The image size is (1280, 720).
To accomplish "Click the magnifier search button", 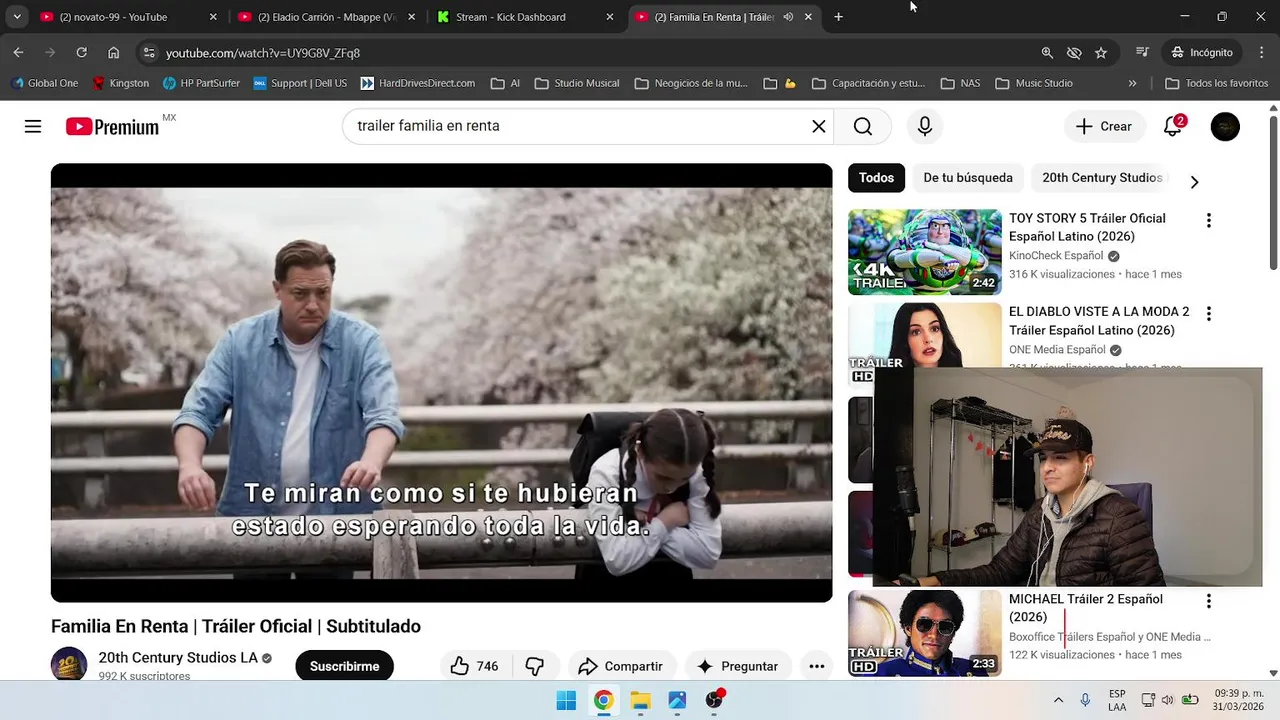I will [x=863, y=126].
